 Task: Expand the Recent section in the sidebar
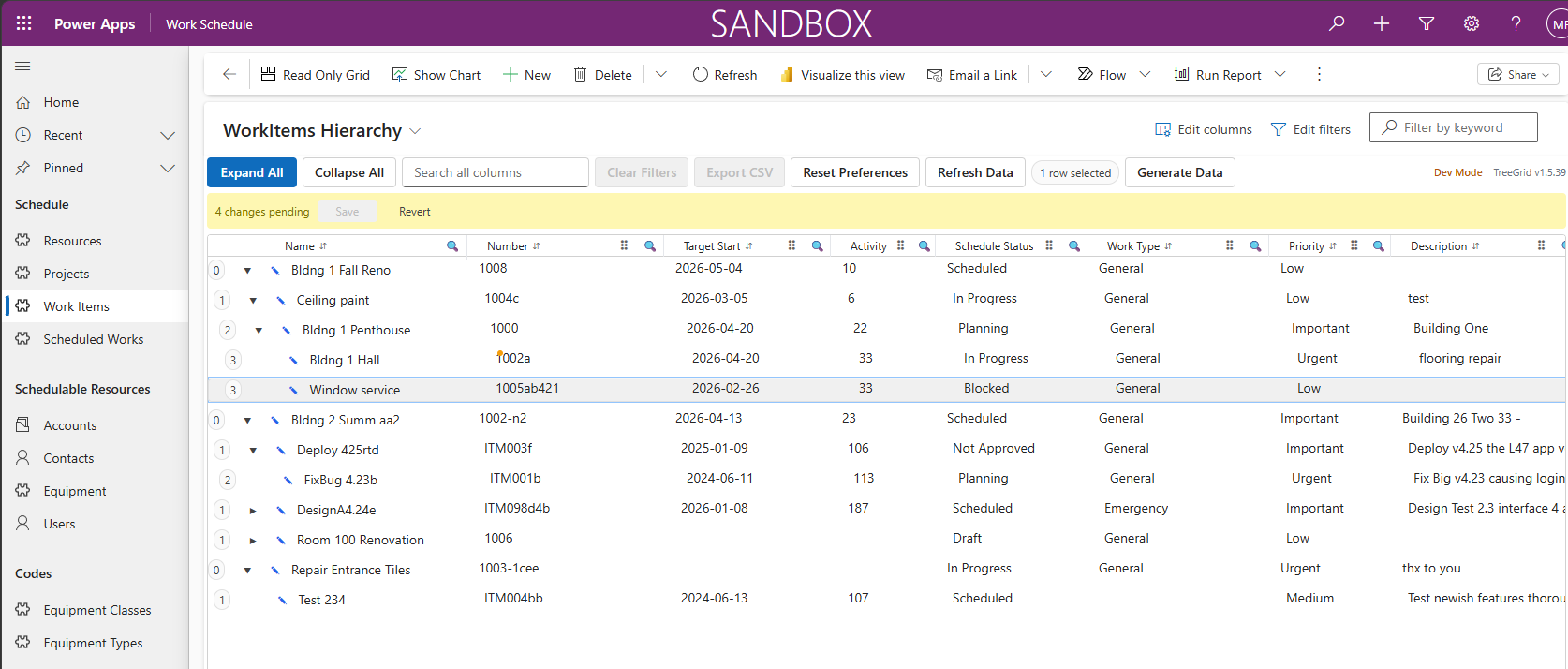(168, 135)
